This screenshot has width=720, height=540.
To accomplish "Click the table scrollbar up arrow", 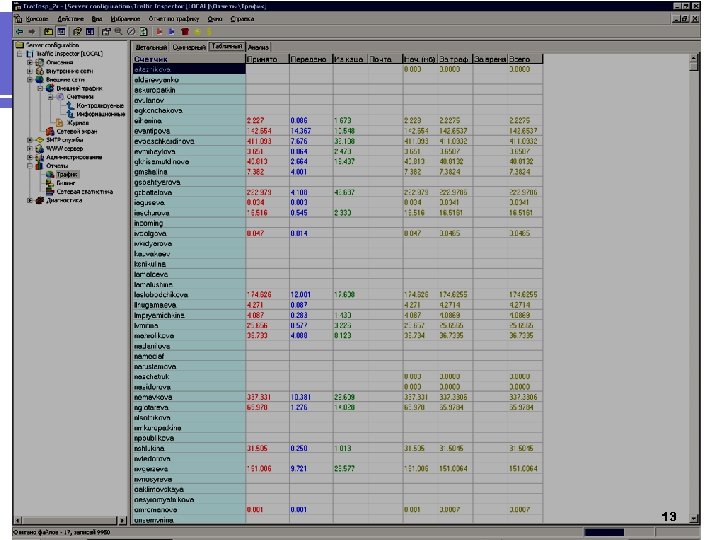I will click(x=694, y=59).
